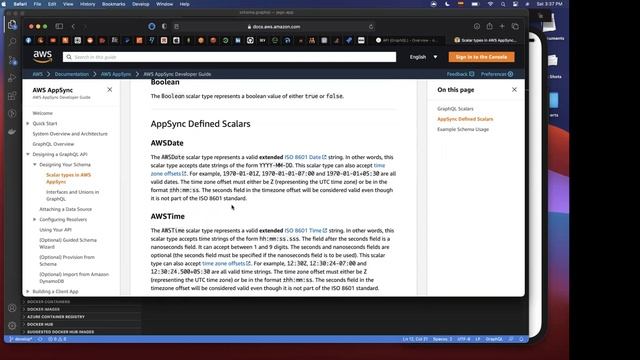Click the develop branch indicator in status bar
Viewport: 640px width, 360px height.
[x=20, y=339]
